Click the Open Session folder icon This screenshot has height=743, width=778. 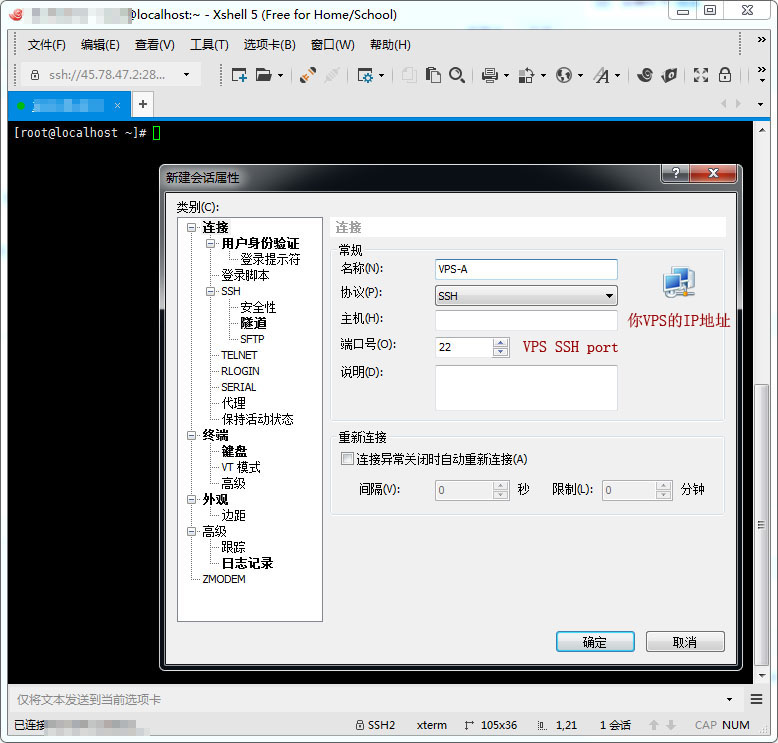click(264, 75)
